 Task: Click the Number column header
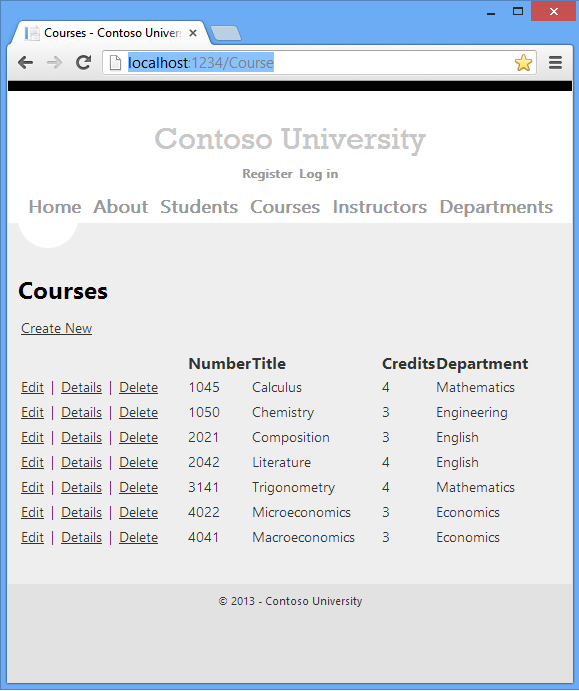[x=219, y=364]
